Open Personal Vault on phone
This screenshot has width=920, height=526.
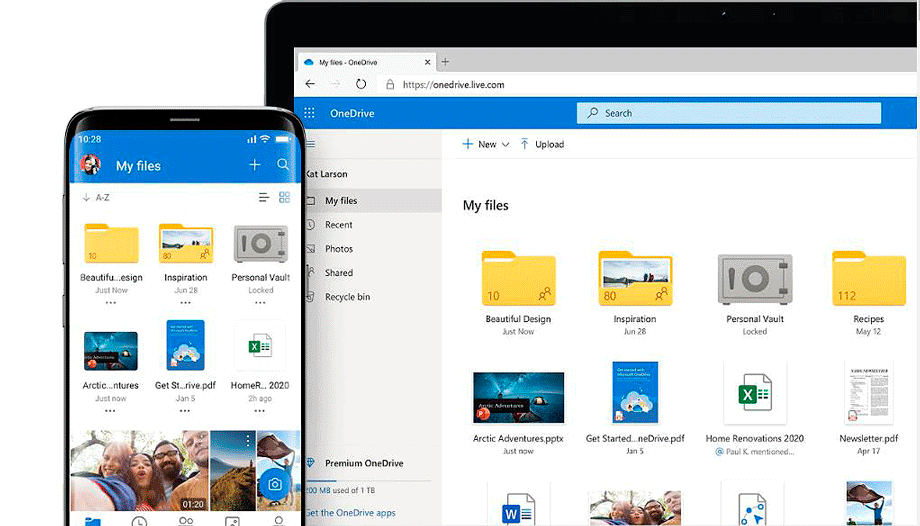(261, 243)
